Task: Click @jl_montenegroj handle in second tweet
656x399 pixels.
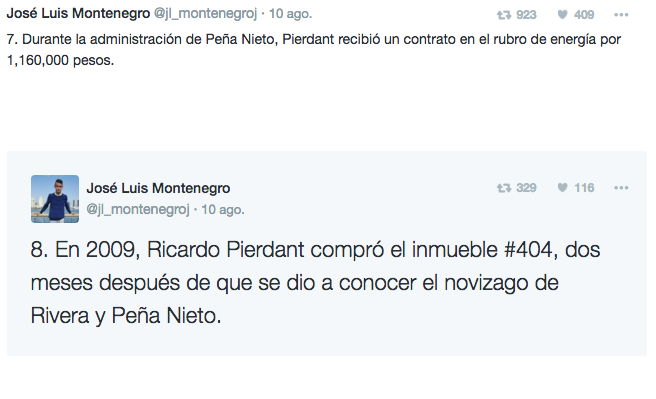Action: pos(138,209)
